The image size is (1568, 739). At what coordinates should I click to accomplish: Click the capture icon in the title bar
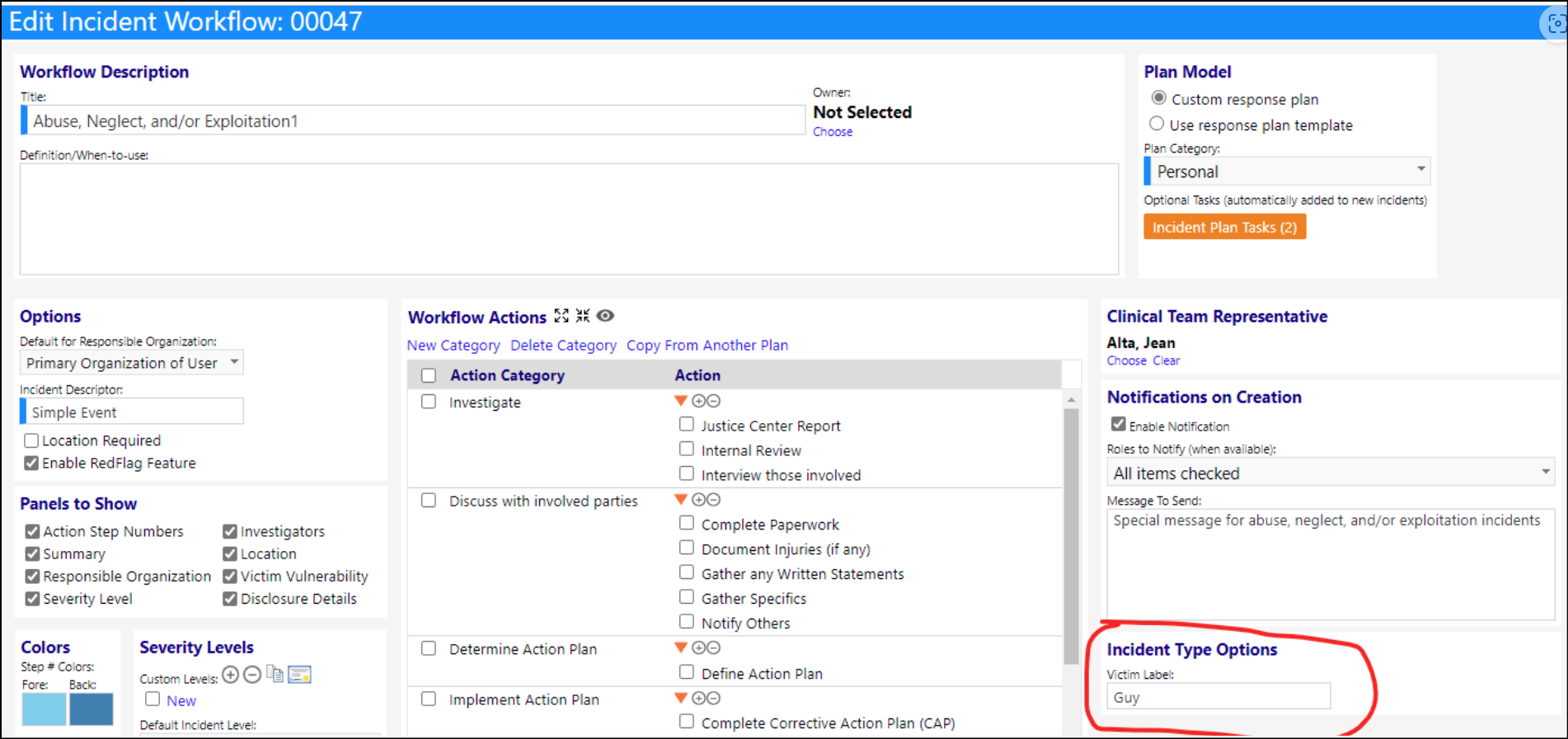tap(1556, 24)
